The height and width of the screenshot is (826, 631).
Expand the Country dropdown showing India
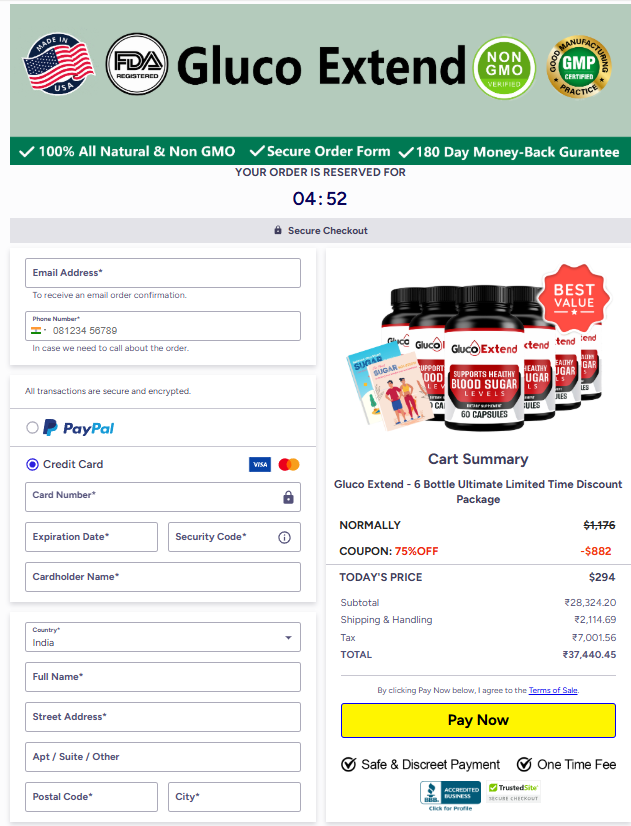point(163,637)
